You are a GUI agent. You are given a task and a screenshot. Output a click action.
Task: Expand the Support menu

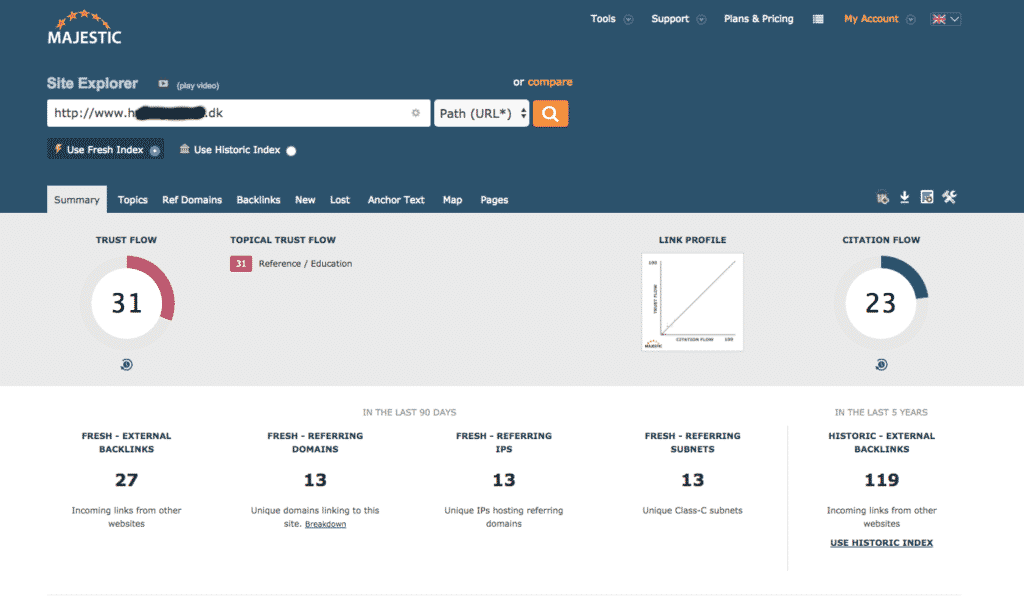pos(678,19)
